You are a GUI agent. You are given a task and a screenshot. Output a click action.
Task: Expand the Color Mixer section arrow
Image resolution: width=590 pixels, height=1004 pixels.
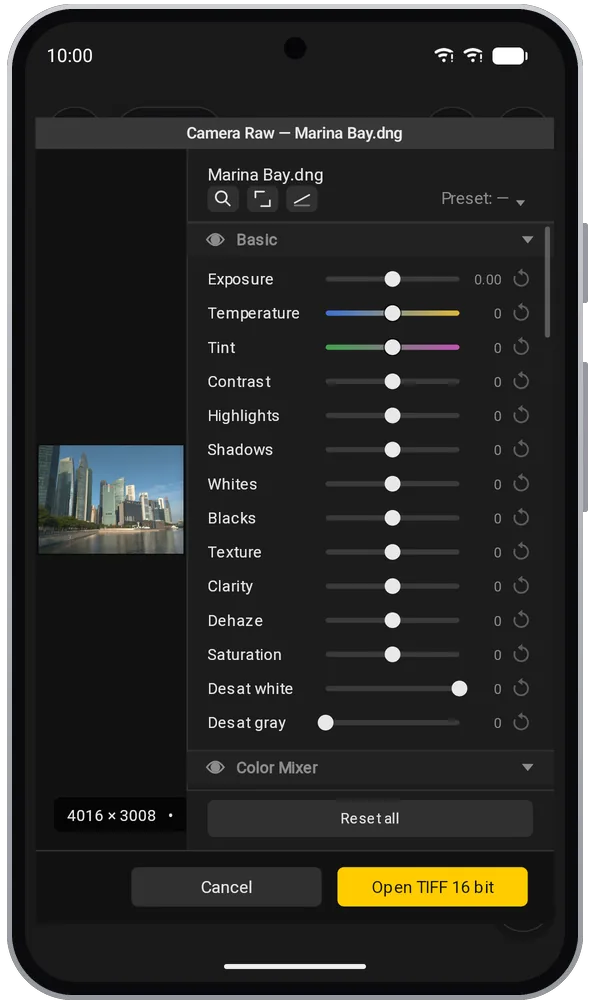pos(527,767)
